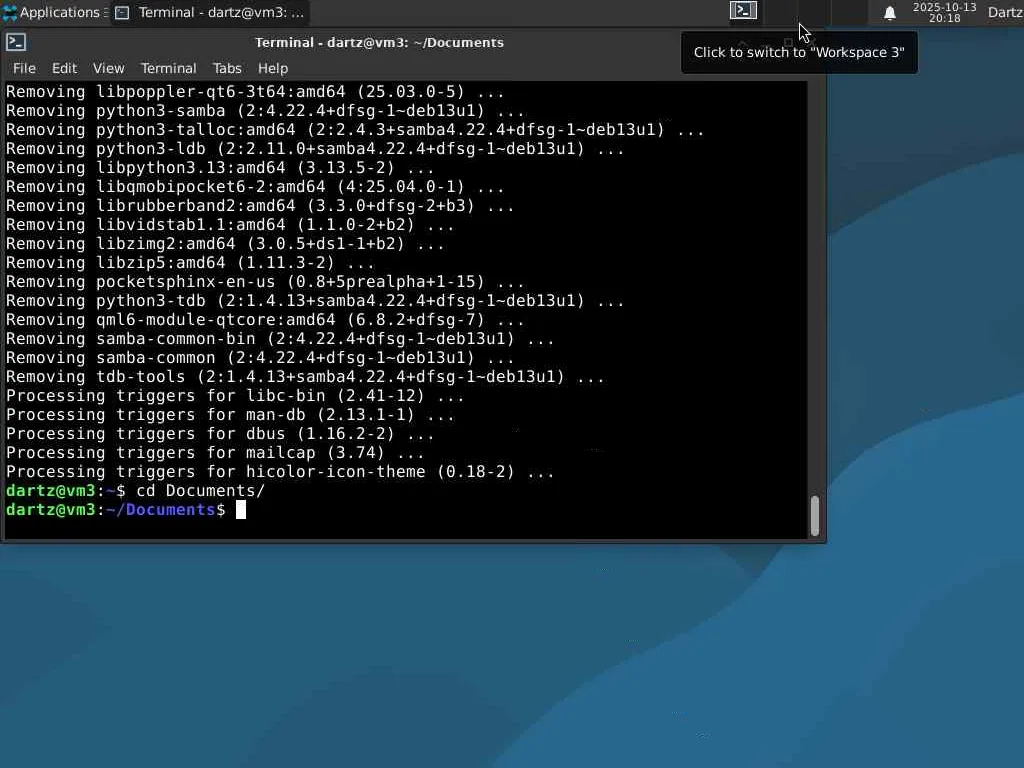Click the terminal window title bar icon
1024x768 pixels.
16,42
